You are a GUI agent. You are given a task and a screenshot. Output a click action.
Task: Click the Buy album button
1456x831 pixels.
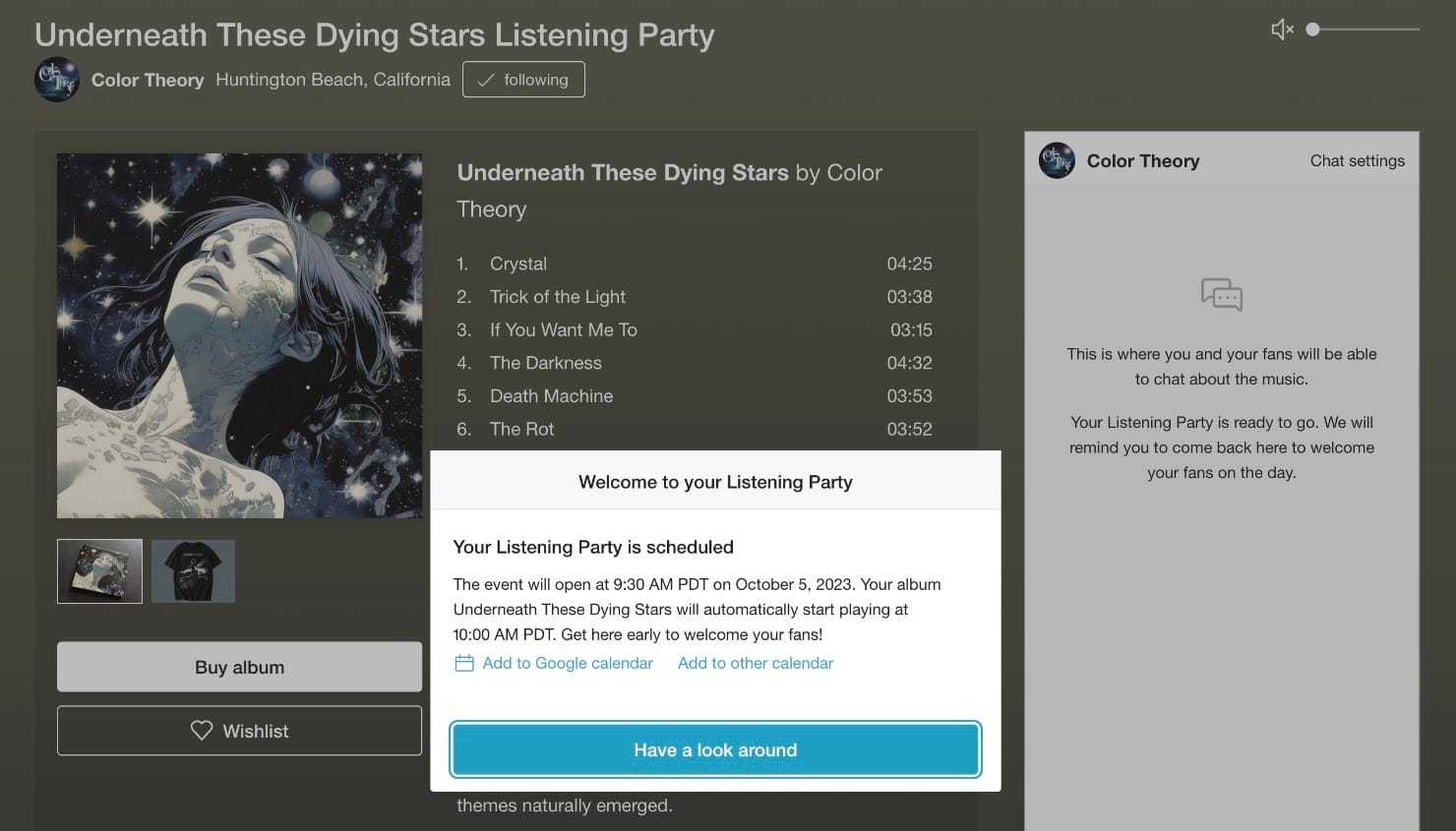239,667
